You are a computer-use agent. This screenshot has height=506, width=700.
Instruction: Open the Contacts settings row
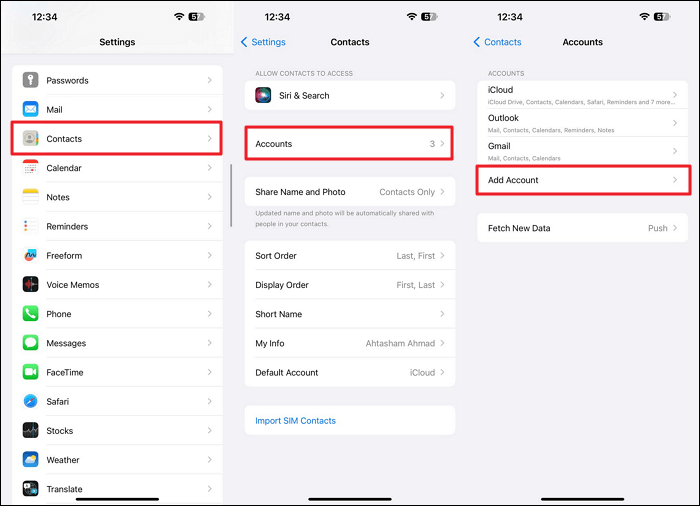tap(117, 138)
